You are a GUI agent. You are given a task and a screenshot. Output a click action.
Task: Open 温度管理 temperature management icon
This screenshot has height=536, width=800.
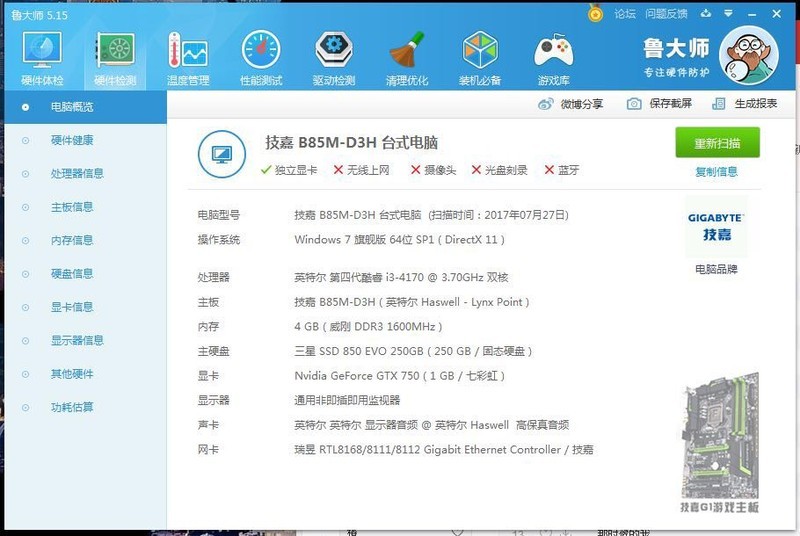(188, 50)
